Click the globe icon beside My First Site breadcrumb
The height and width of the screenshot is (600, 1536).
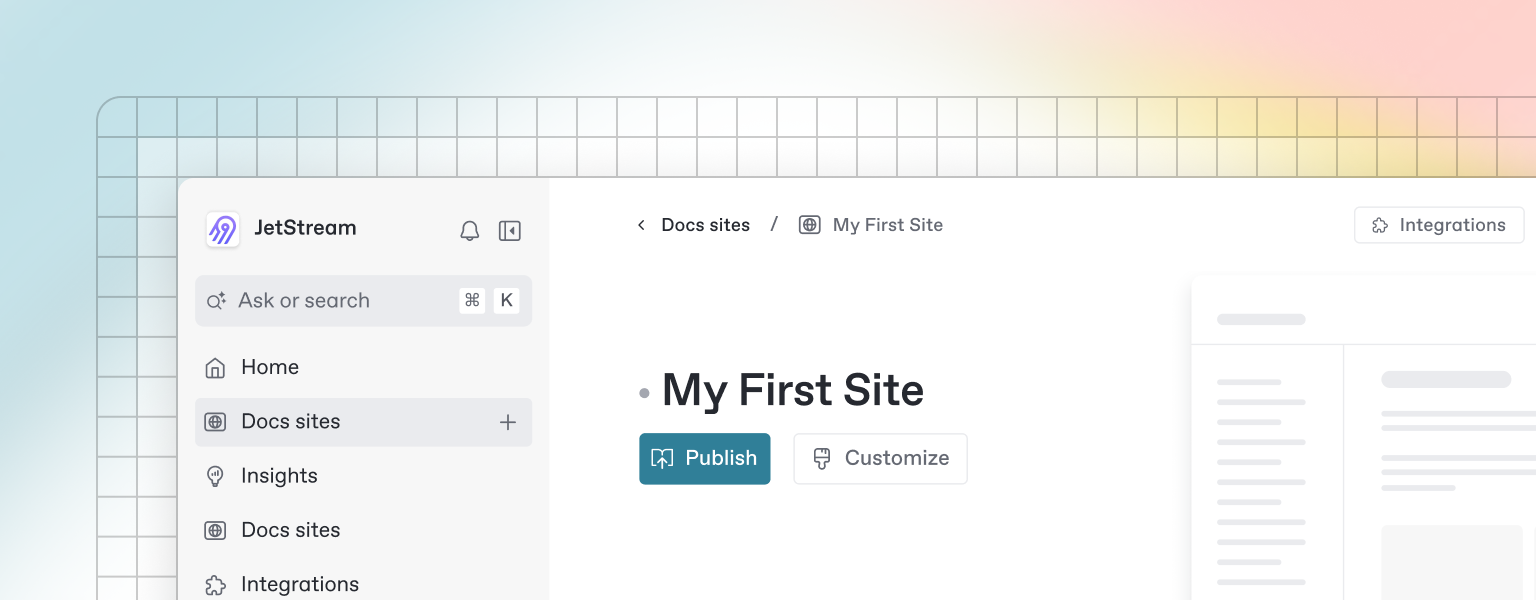(809, 225)
